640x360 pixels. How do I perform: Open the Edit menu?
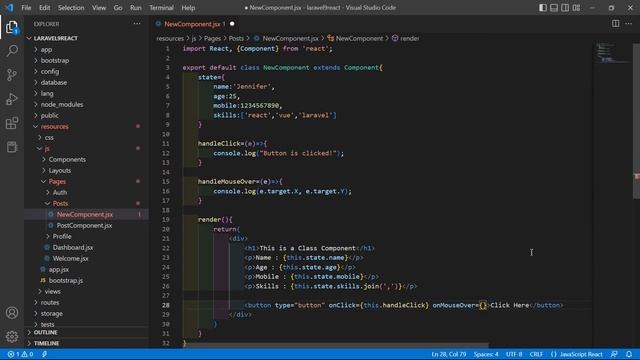(x=44, y=8)
